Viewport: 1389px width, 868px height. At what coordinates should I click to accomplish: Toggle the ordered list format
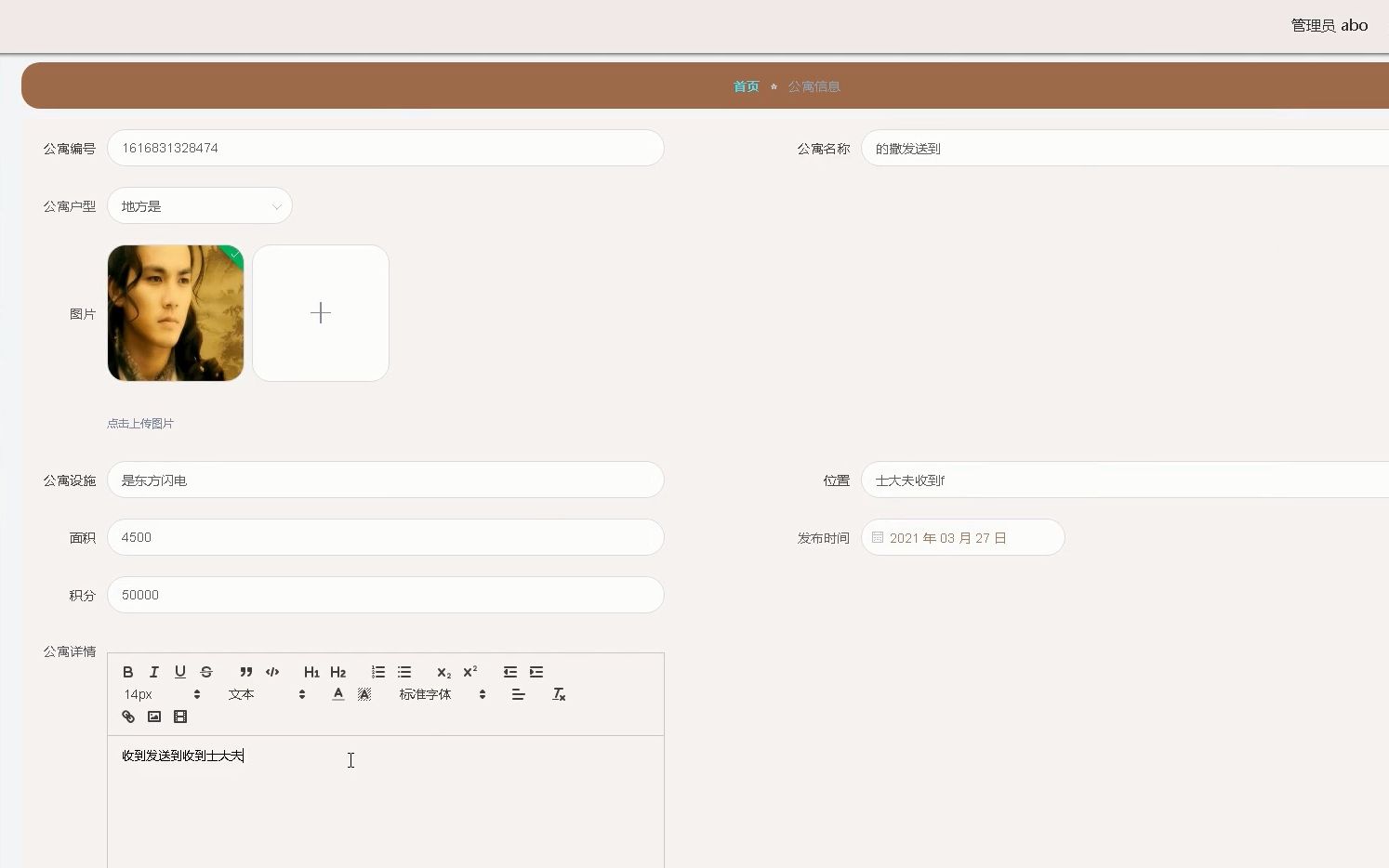pyautogui.click(x=377, y=672)
